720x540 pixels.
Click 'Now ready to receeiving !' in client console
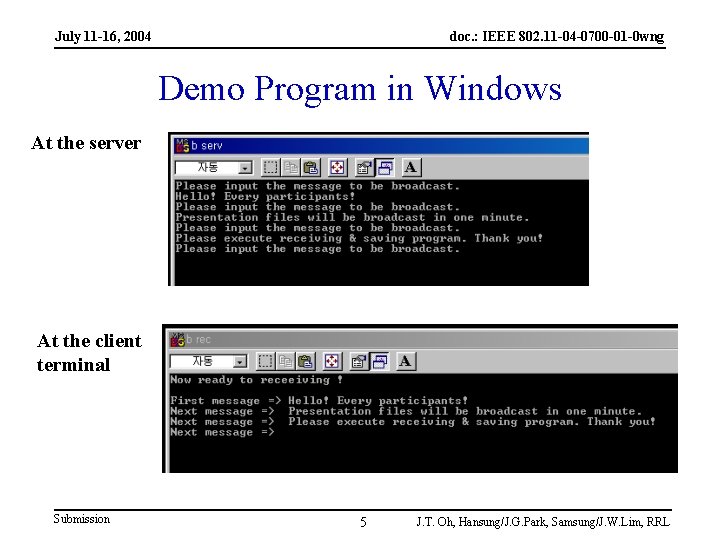(256, 380)
